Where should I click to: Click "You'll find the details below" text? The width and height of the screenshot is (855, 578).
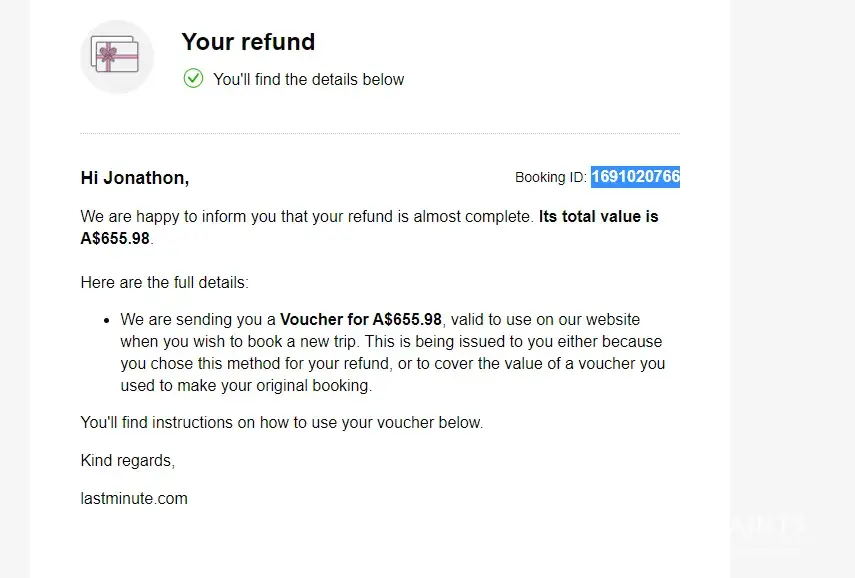pyautogui.click(x=308, y=79)
